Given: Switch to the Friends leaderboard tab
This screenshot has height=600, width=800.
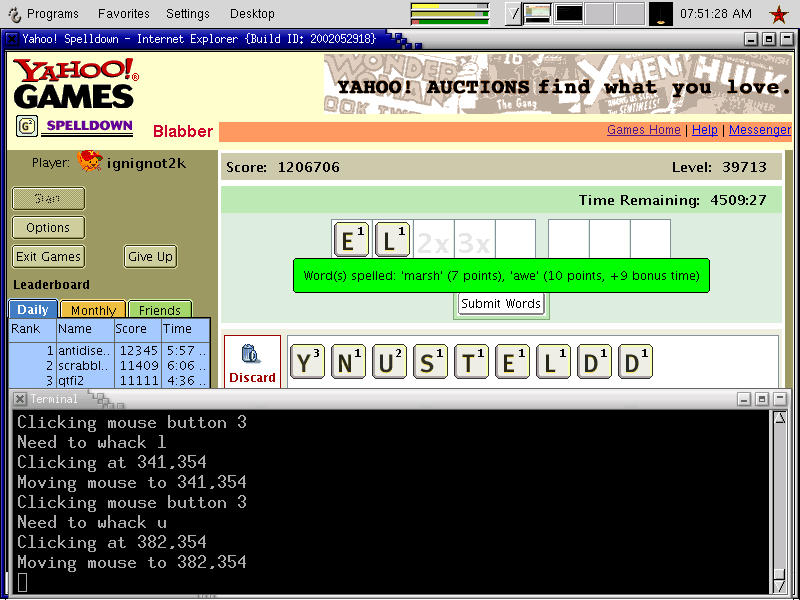Looking at the screenshot, I should coord(160,310).
